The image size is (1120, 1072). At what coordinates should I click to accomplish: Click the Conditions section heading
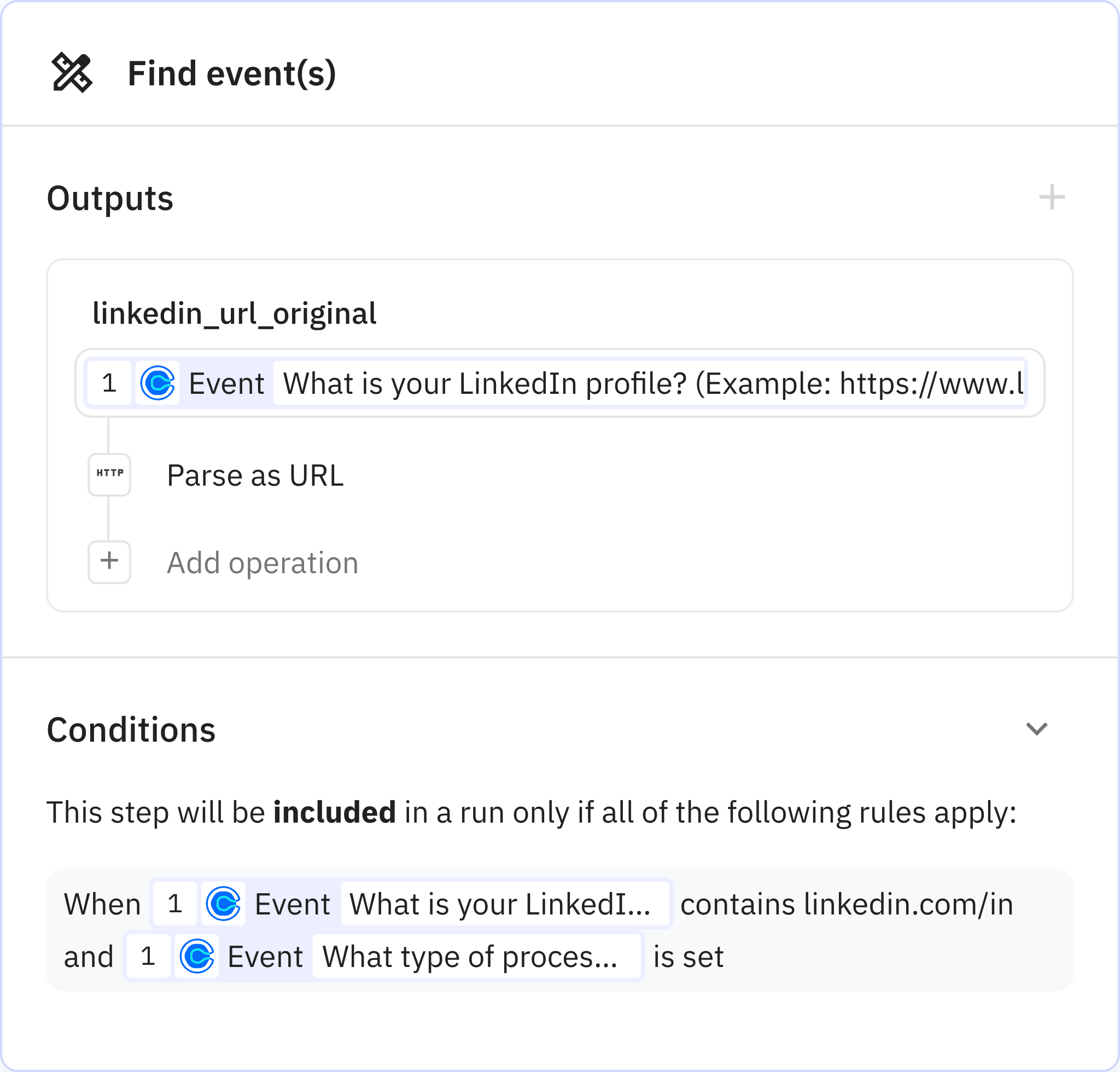(x=131, y=730)
